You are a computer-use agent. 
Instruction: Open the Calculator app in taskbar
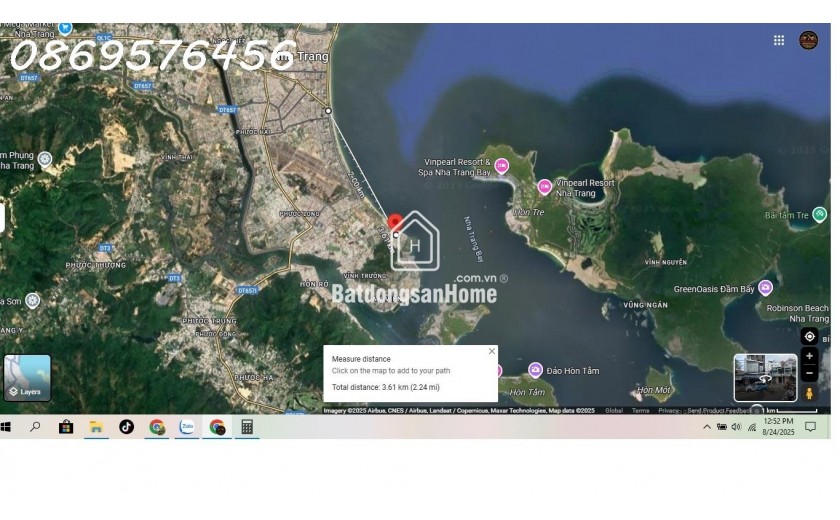point(247,427)
